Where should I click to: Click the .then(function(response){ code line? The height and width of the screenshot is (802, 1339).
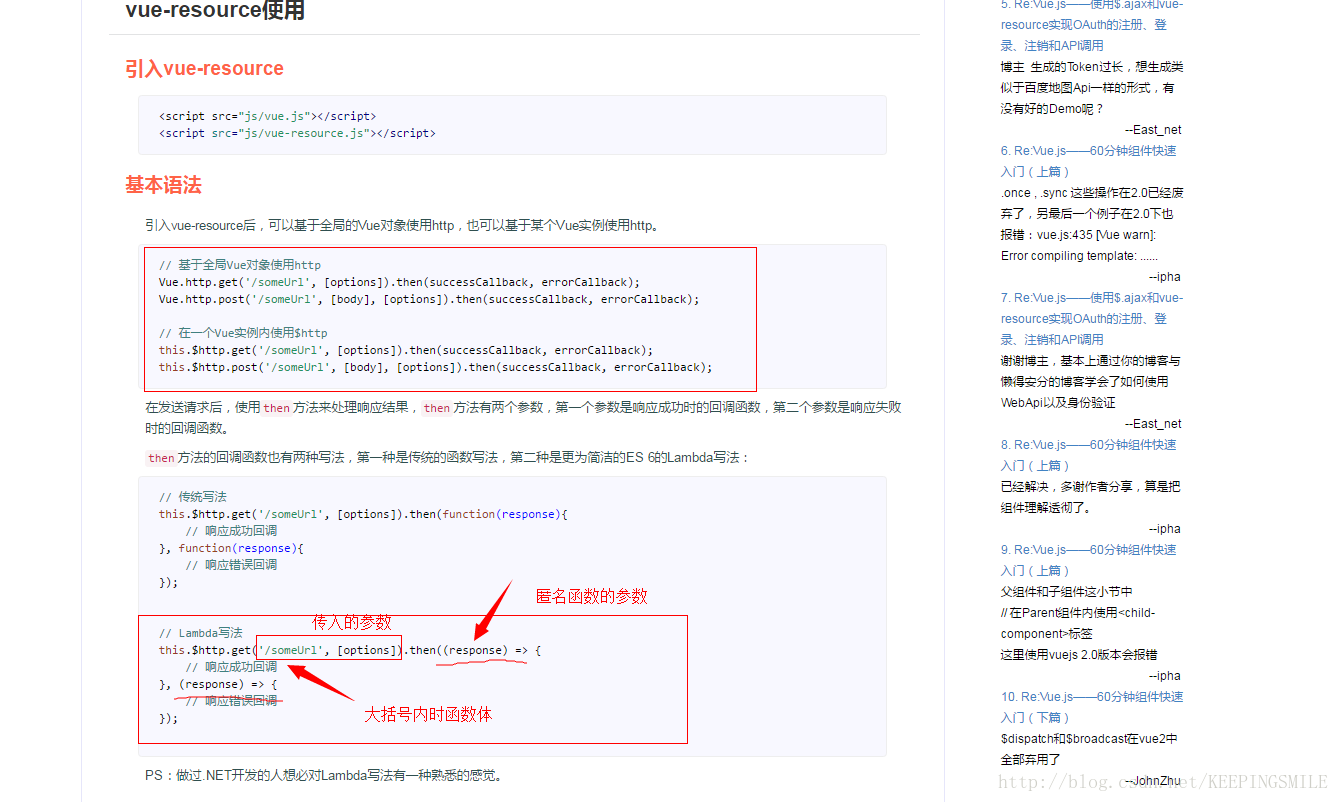pyautogui.click(x=363, y=514)
